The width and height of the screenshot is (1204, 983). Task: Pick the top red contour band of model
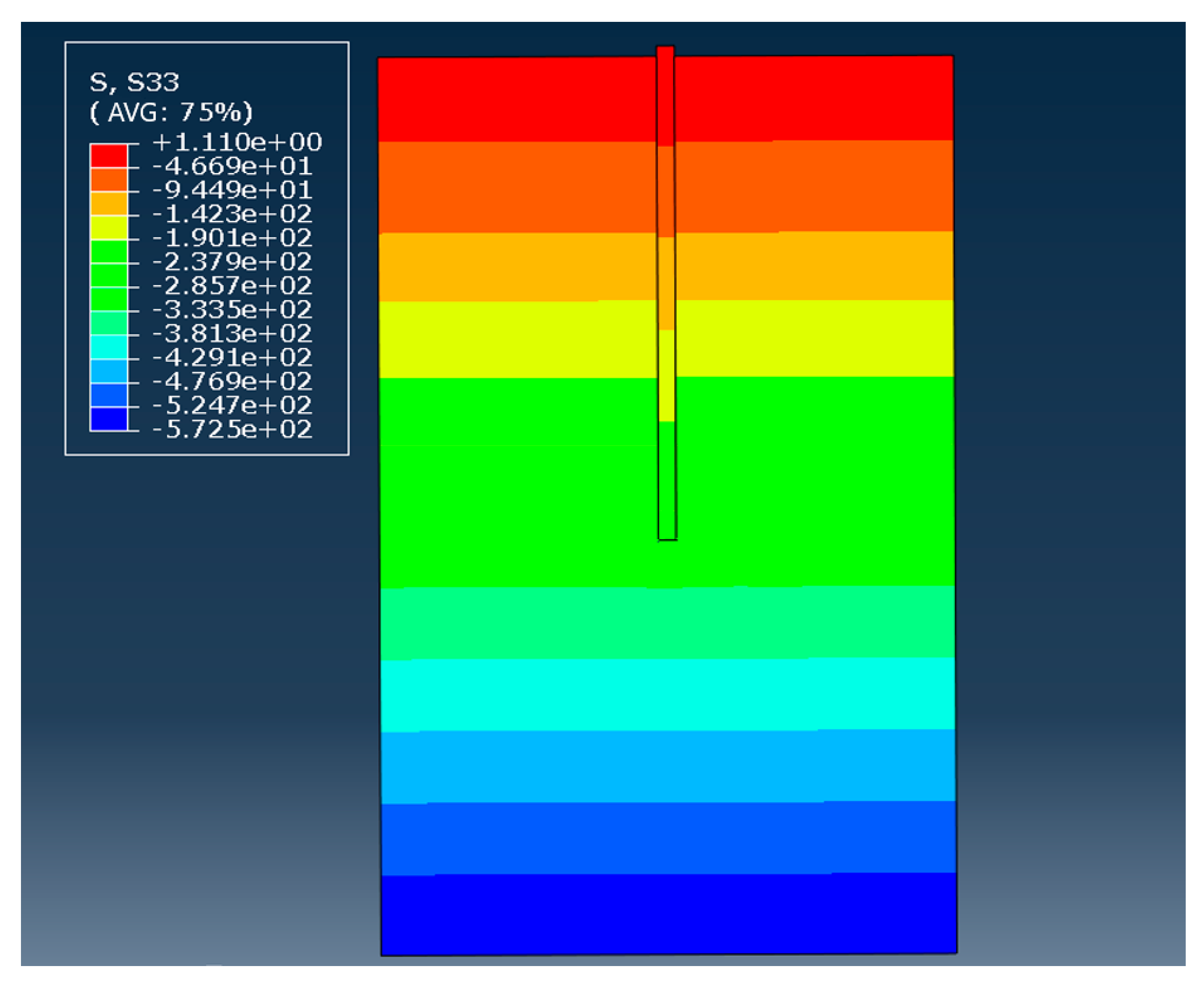pyautogui.click(x=510, y=99)
